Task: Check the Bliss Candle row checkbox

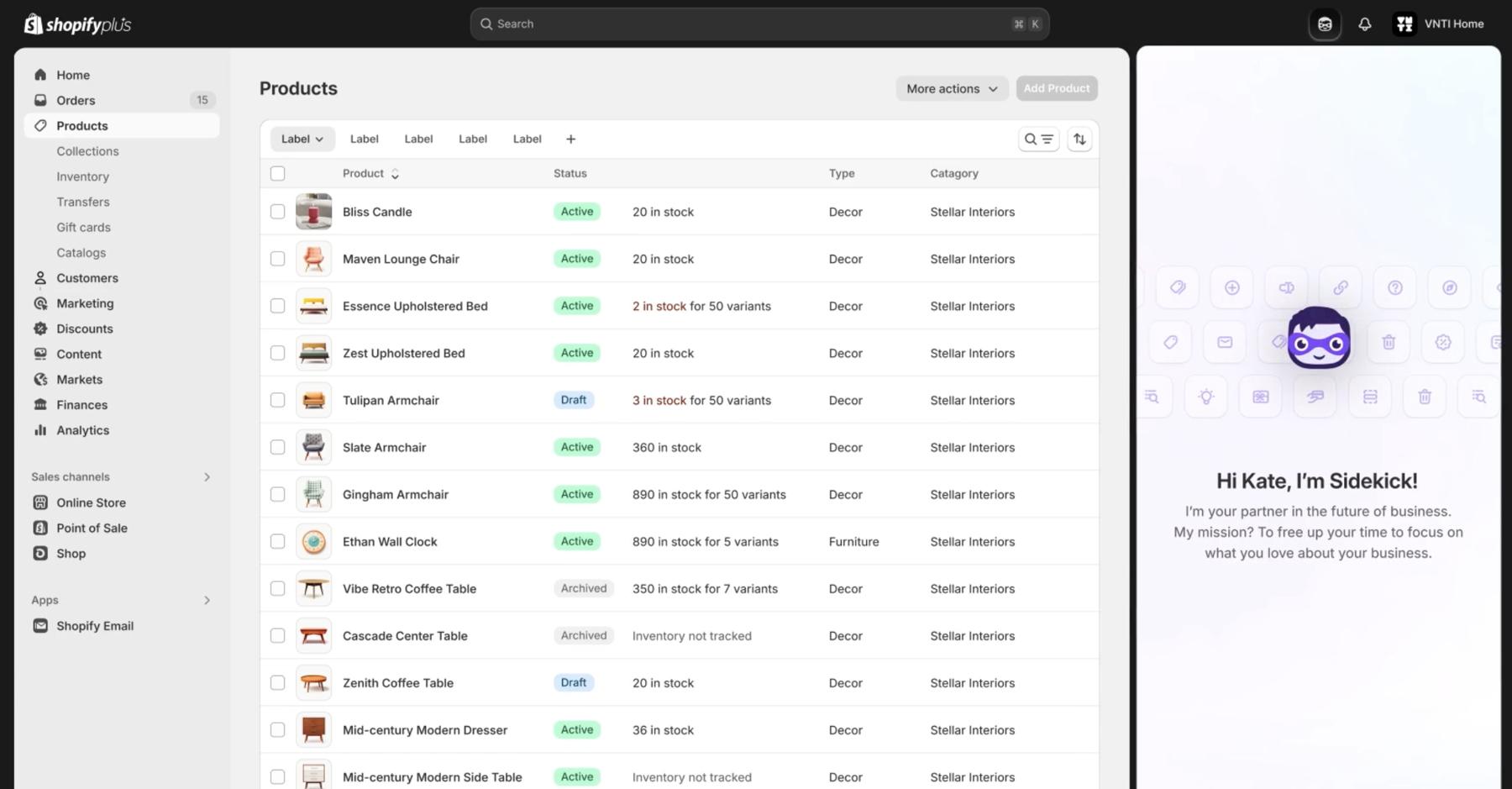Action: (277, 212)
